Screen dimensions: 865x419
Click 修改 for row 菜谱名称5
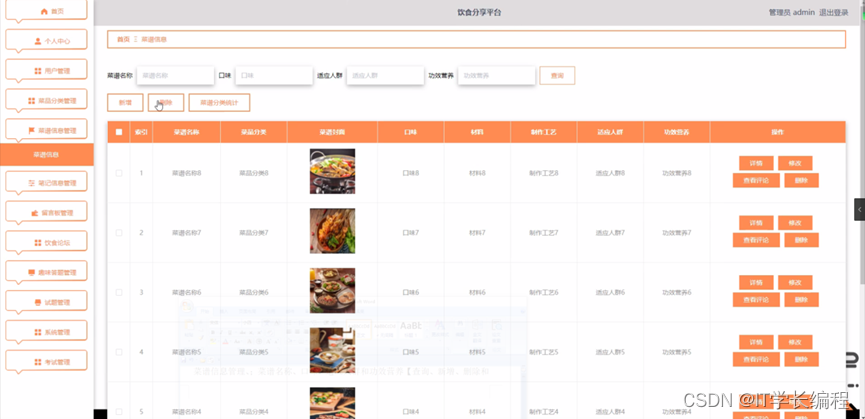(795, 342)
